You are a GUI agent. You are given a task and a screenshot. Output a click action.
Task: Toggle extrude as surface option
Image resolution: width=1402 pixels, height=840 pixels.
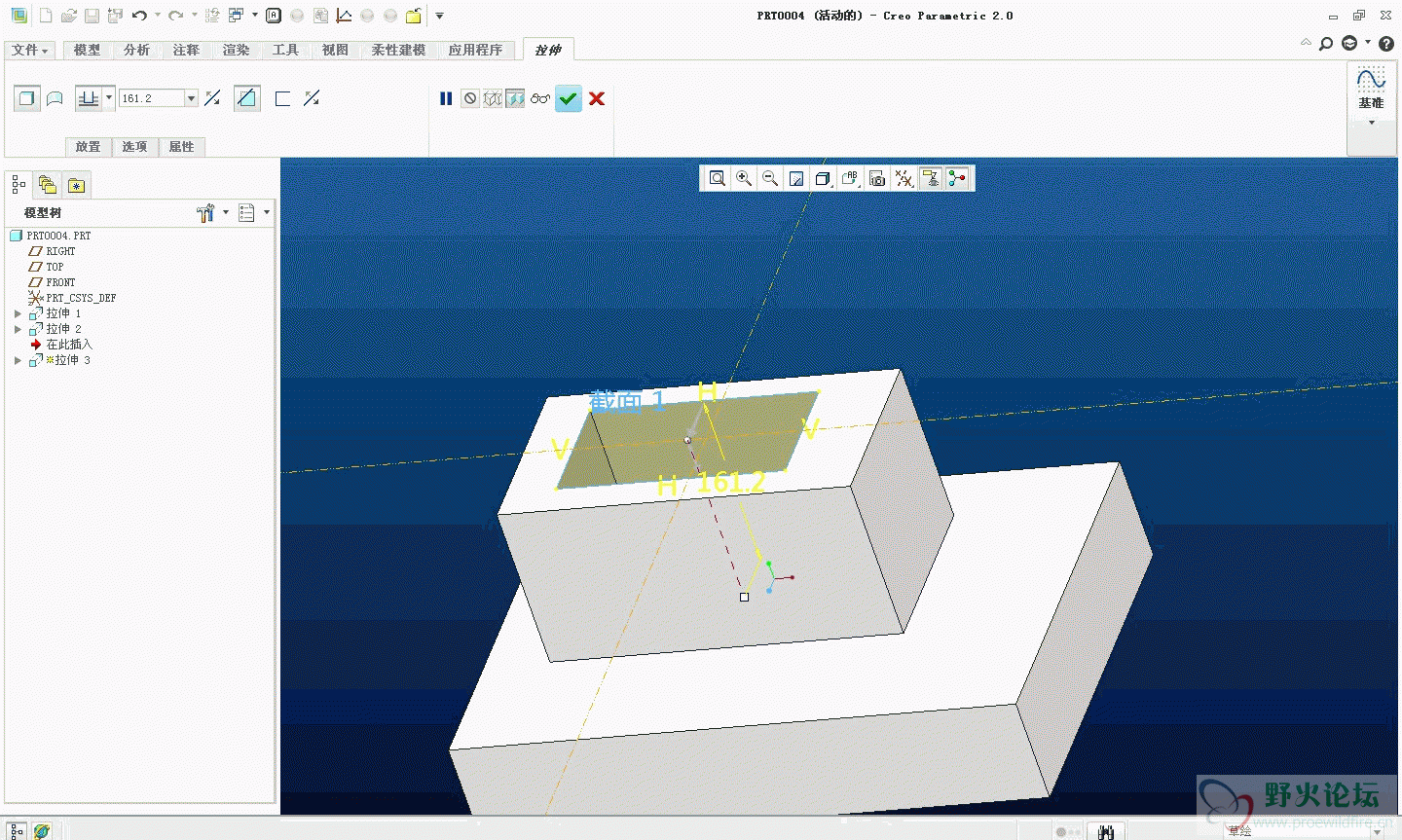click(55, 98)
